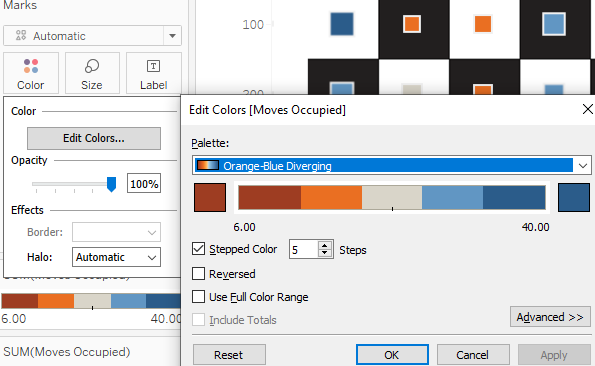Edit the Steps number field
The height and width of the screenshot is (366, 595).
coord(303,250)
